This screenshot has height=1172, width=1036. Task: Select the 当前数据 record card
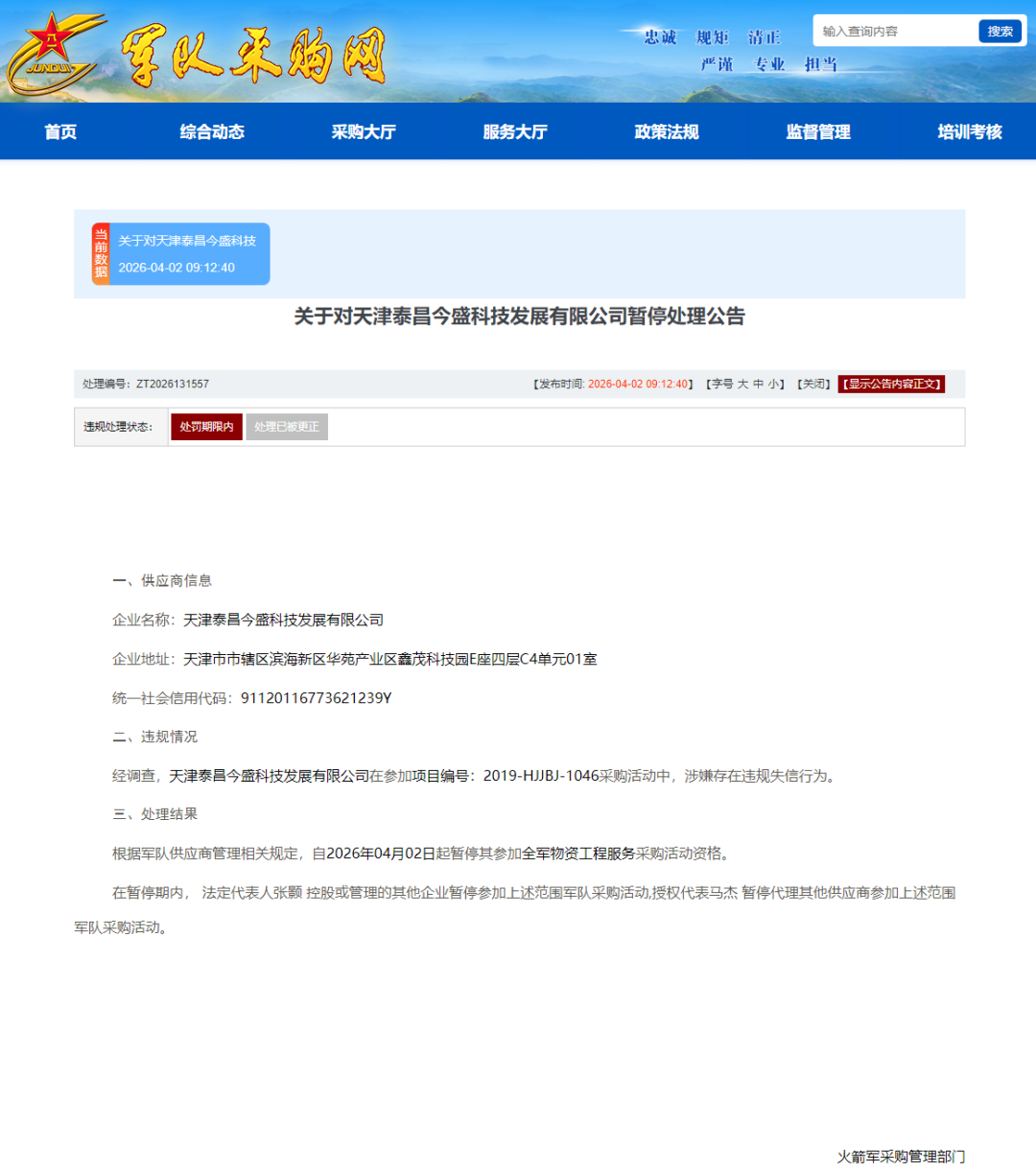[181, 254]
